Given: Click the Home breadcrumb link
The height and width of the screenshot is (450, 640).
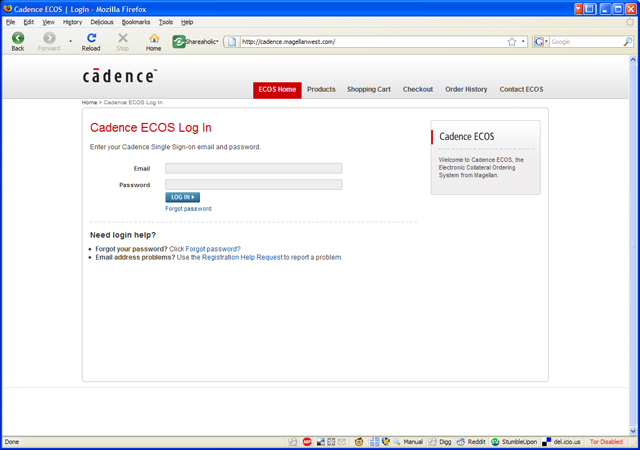Looking at the screenshot, I should point(89,102).
